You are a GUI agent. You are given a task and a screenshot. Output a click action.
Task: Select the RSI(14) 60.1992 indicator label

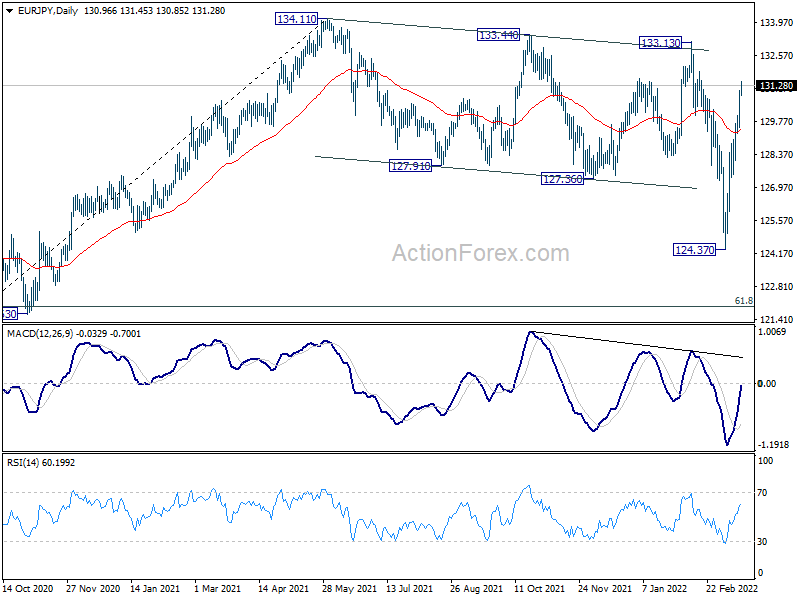(x=41, y=463)
